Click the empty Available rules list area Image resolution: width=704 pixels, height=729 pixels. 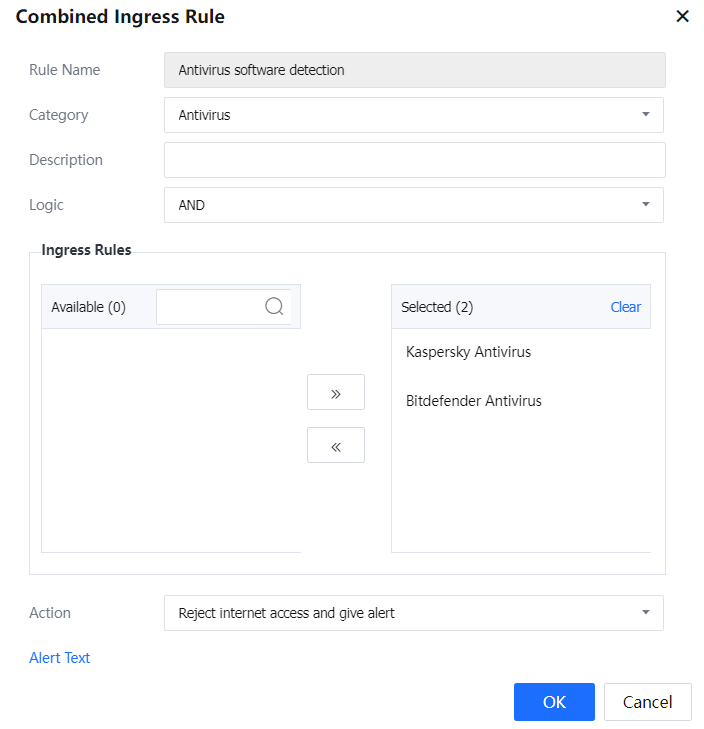pyautogui.click(x=170, y=440)
